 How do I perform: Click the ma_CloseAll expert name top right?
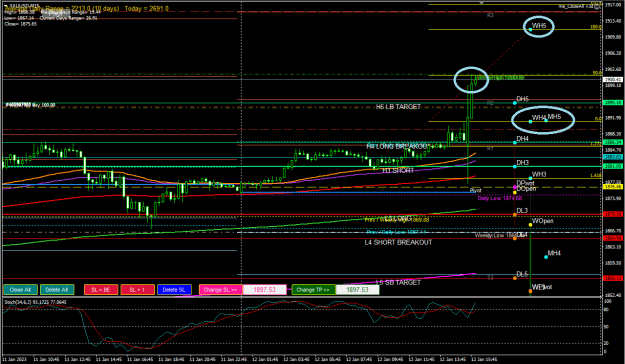click(x=576, y=6)
